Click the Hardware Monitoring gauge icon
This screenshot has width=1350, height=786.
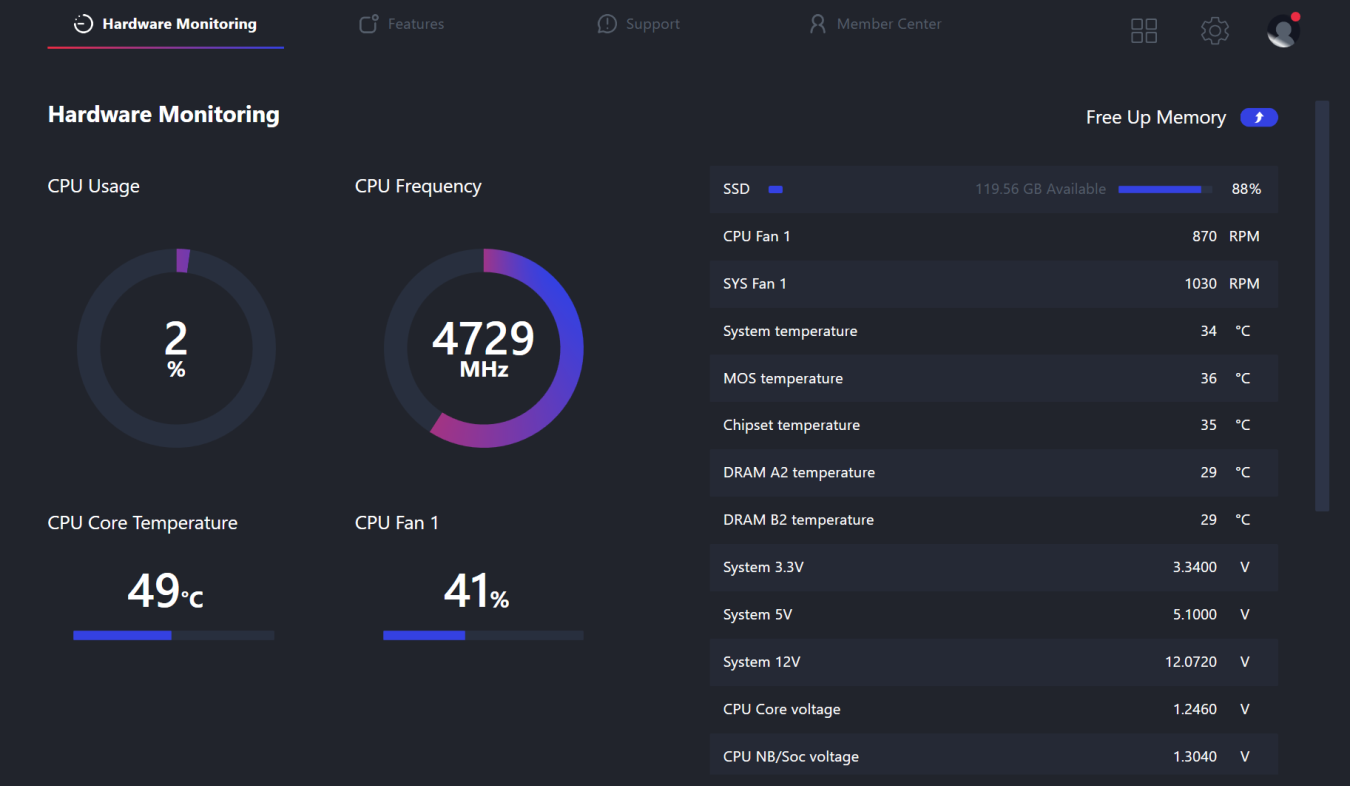84,24
